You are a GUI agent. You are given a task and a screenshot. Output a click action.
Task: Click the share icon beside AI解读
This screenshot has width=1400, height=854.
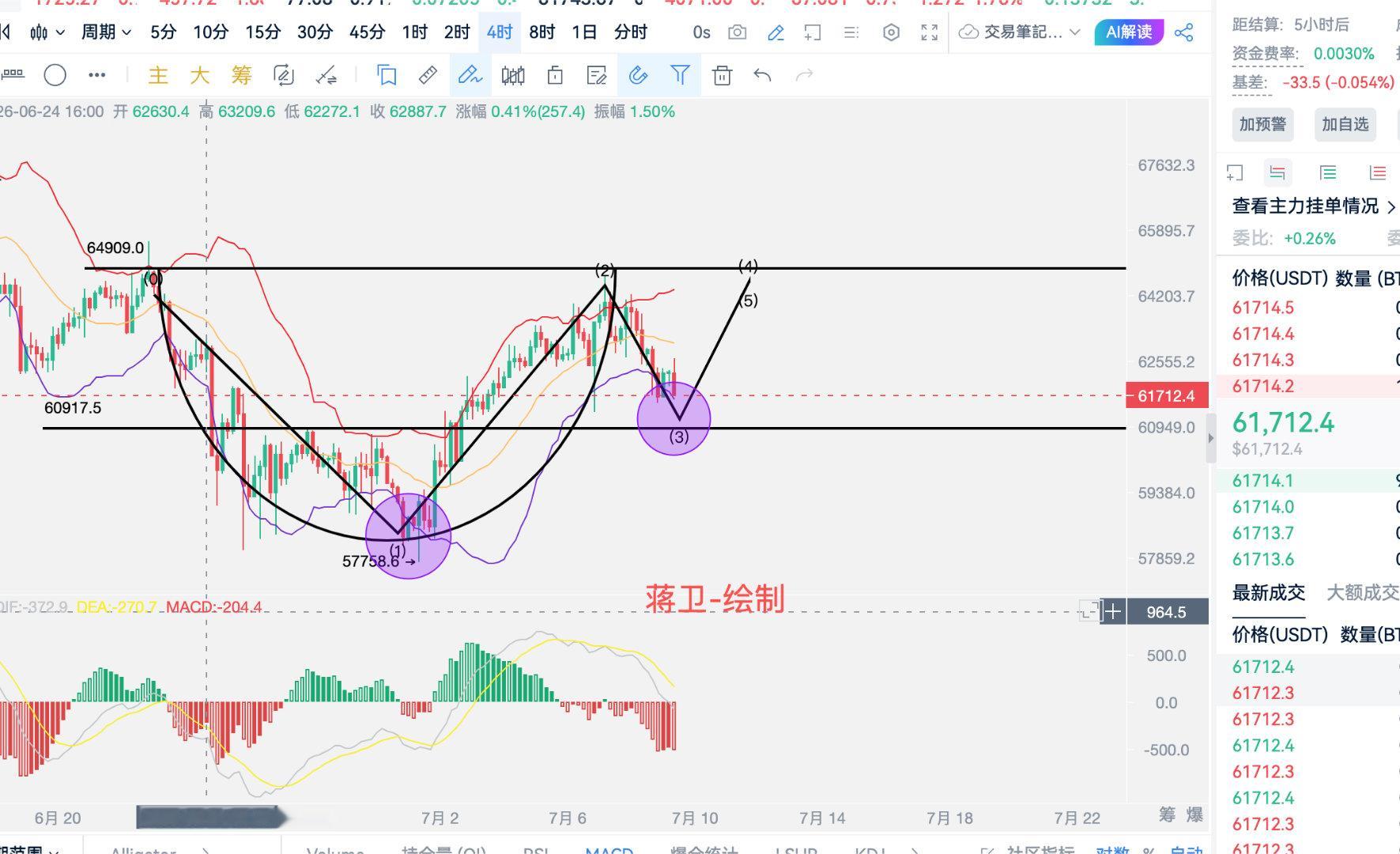coord(1183,32)
